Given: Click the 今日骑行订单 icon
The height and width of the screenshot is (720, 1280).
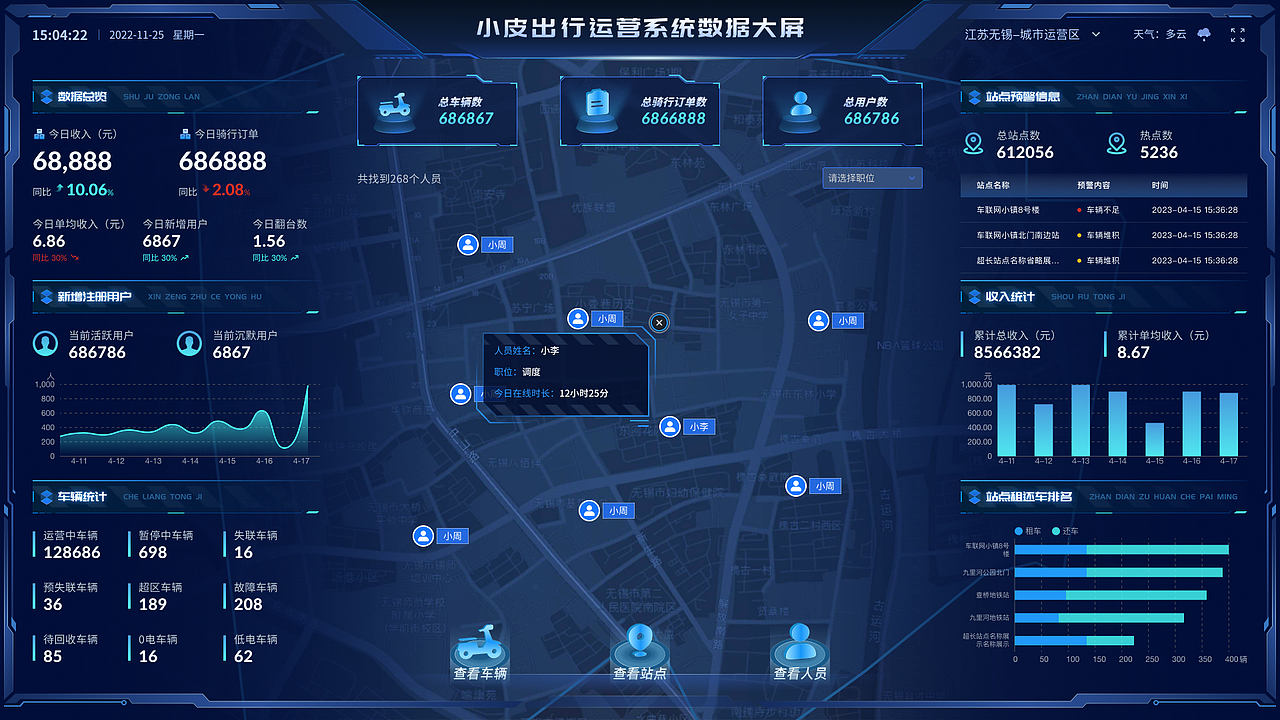Looking at the screenshot, I should pyautogui.click(x=185, y=133).
